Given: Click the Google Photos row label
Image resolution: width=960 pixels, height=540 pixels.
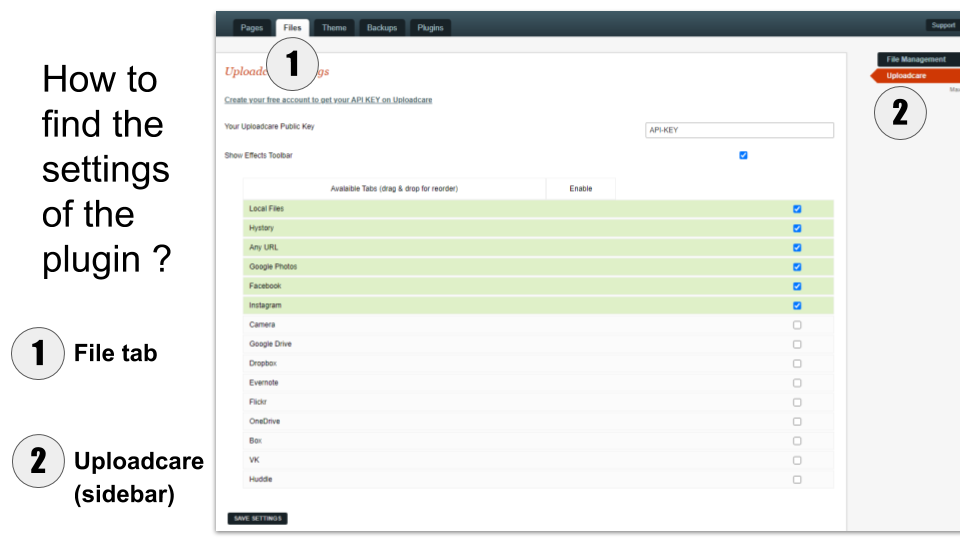Looking at the screenshot, I should (273, 267).
